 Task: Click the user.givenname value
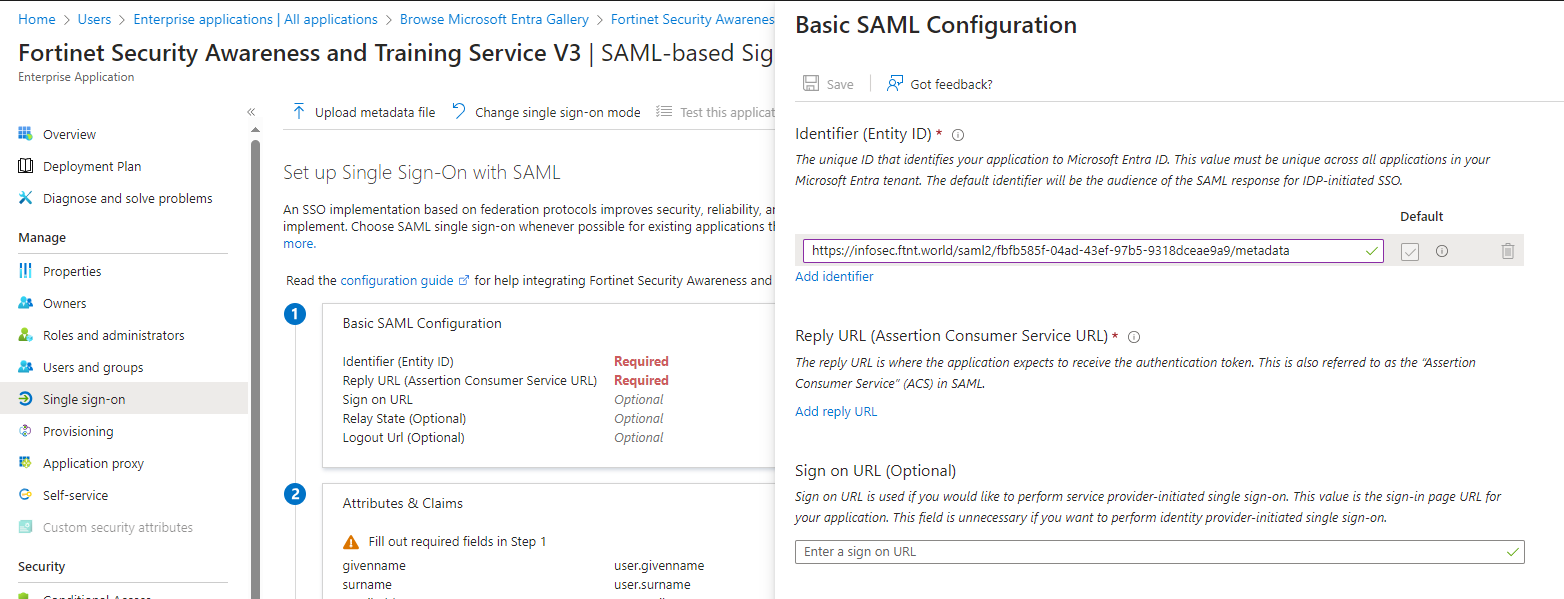pos(659,566)
